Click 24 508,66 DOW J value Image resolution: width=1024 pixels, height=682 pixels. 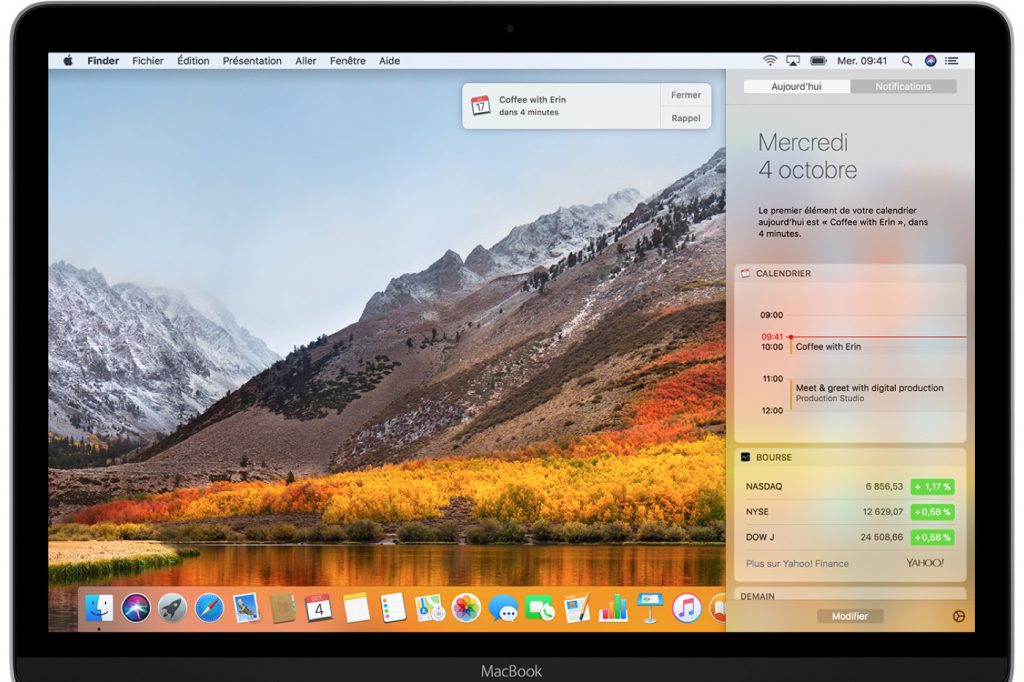(x=882, y=538)
